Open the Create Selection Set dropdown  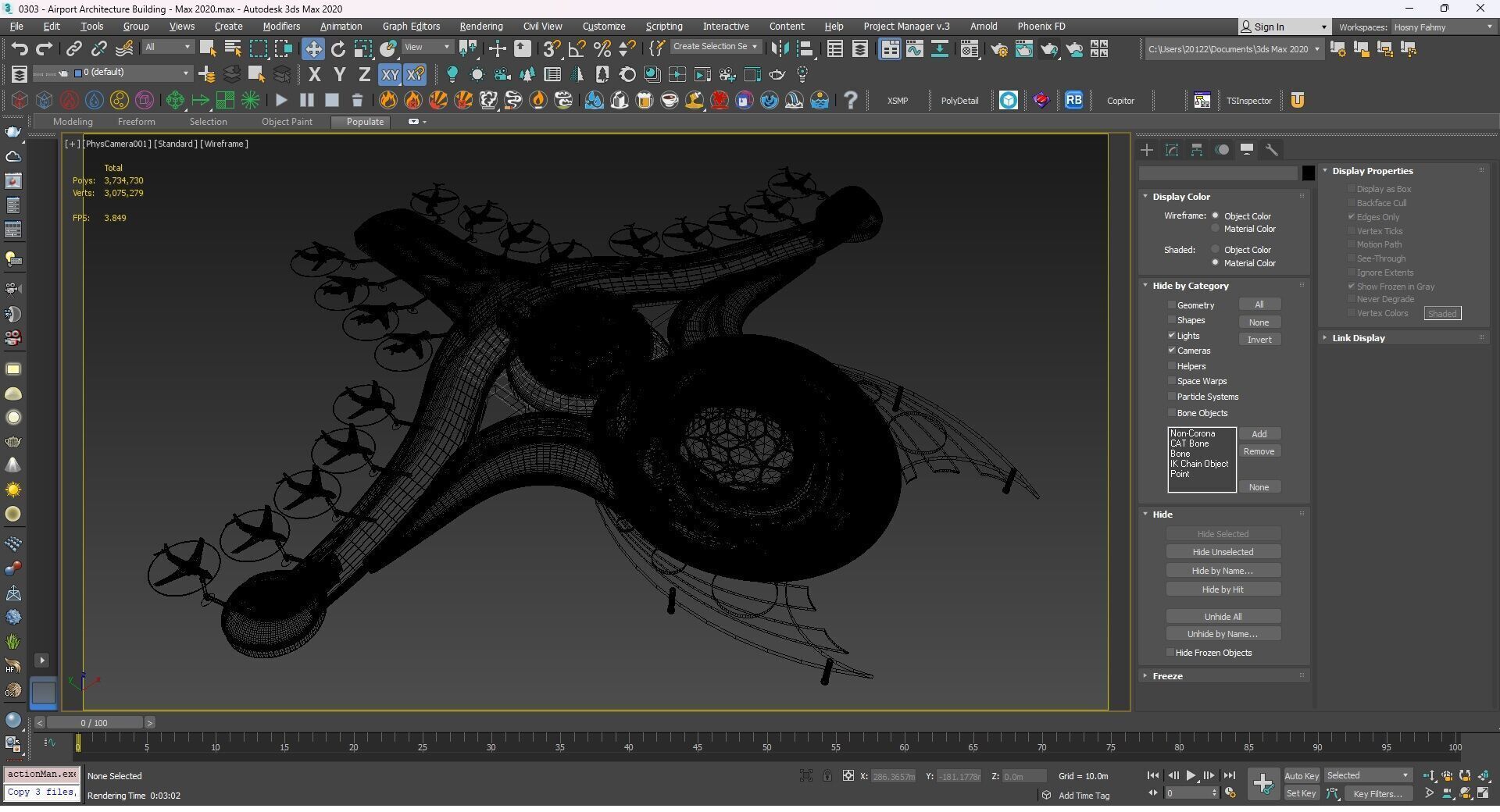pos(715,47)
